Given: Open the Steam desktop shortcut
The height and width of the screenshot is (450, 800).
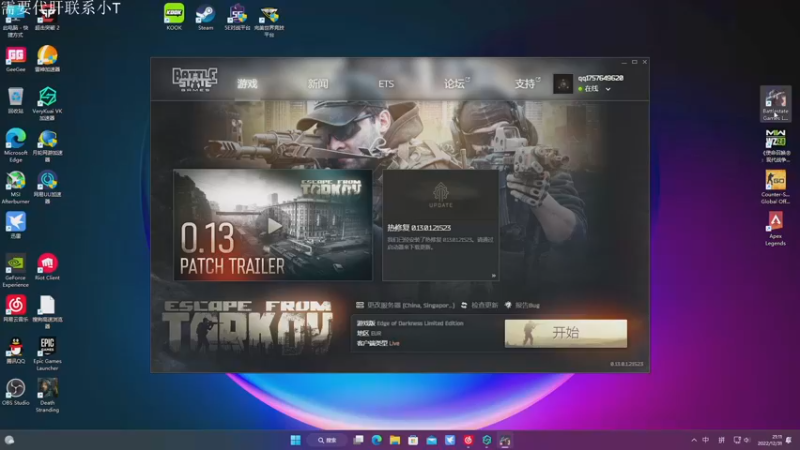Looking at the screenshot, I should [206, 17].
